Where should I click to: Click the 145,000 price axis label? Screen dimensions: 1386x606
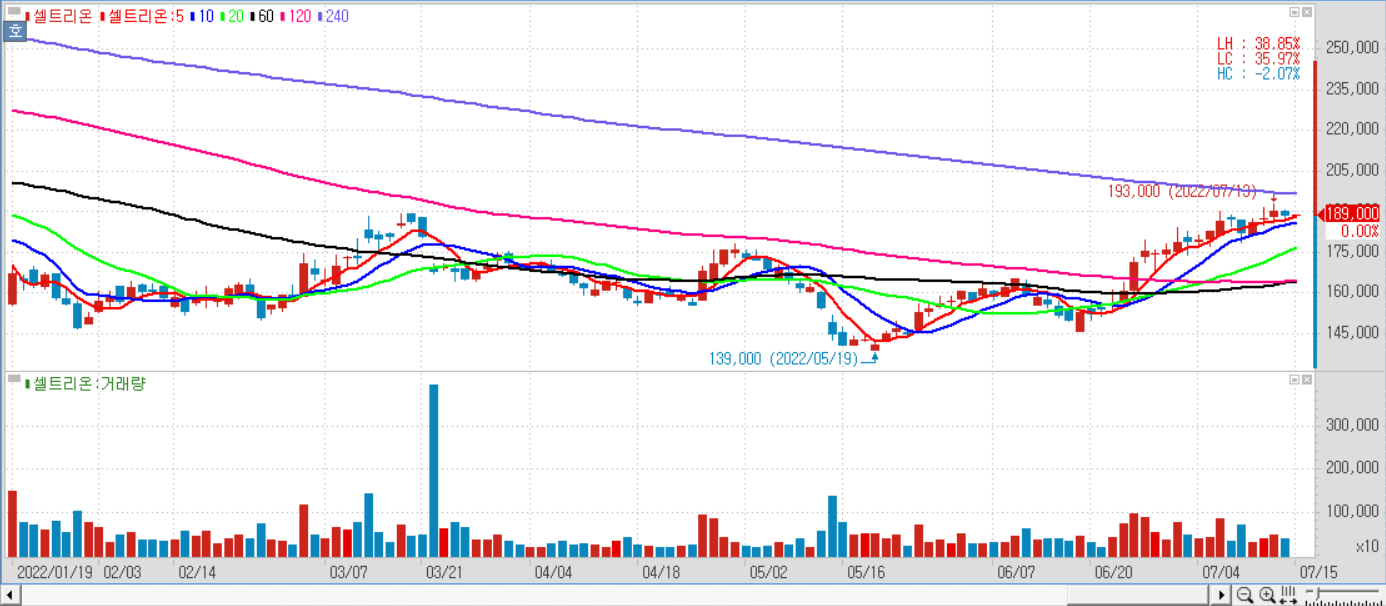[1352, 332]
